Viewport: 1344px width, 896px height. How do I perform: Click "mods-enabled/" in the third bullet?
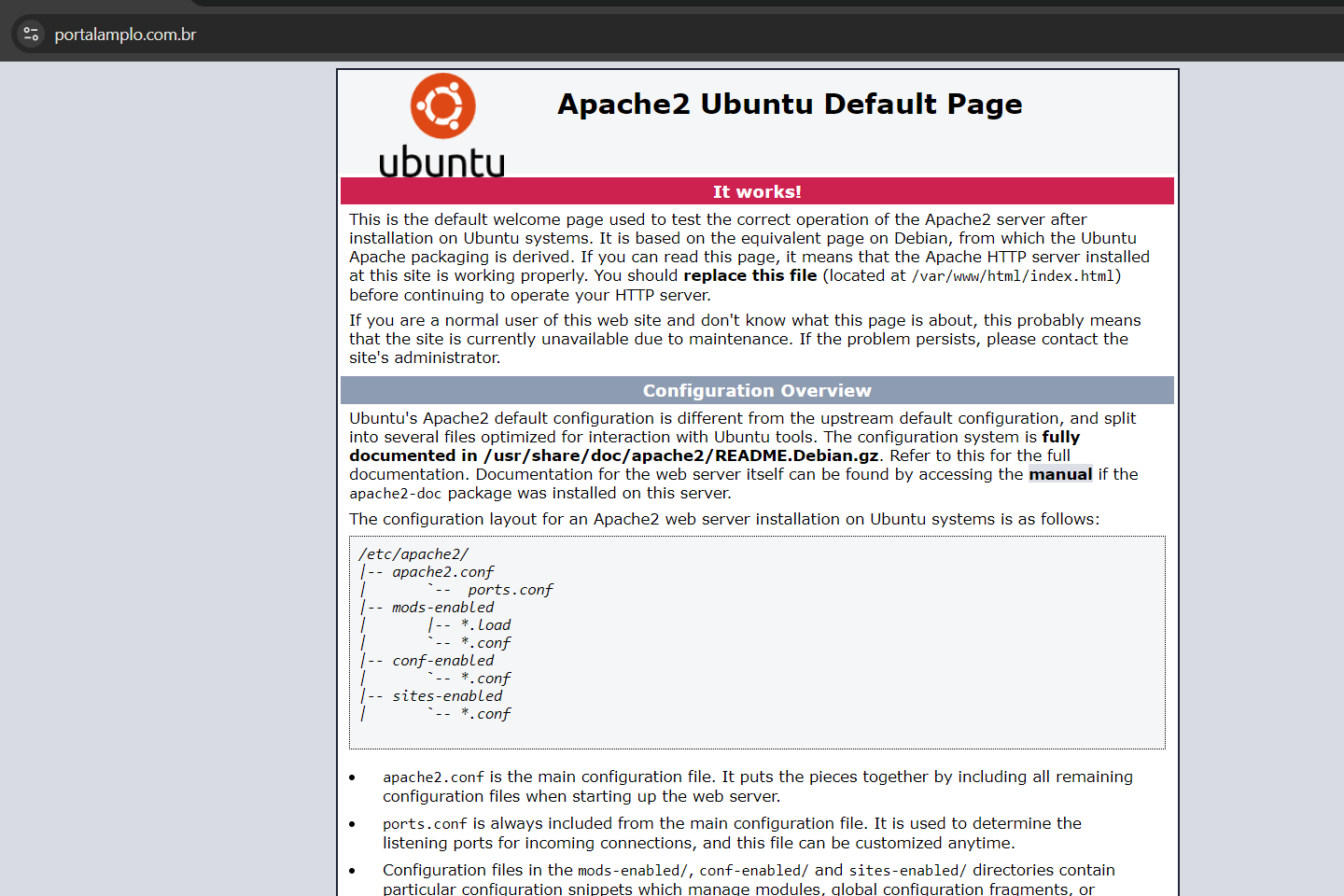tap(633, 871)
